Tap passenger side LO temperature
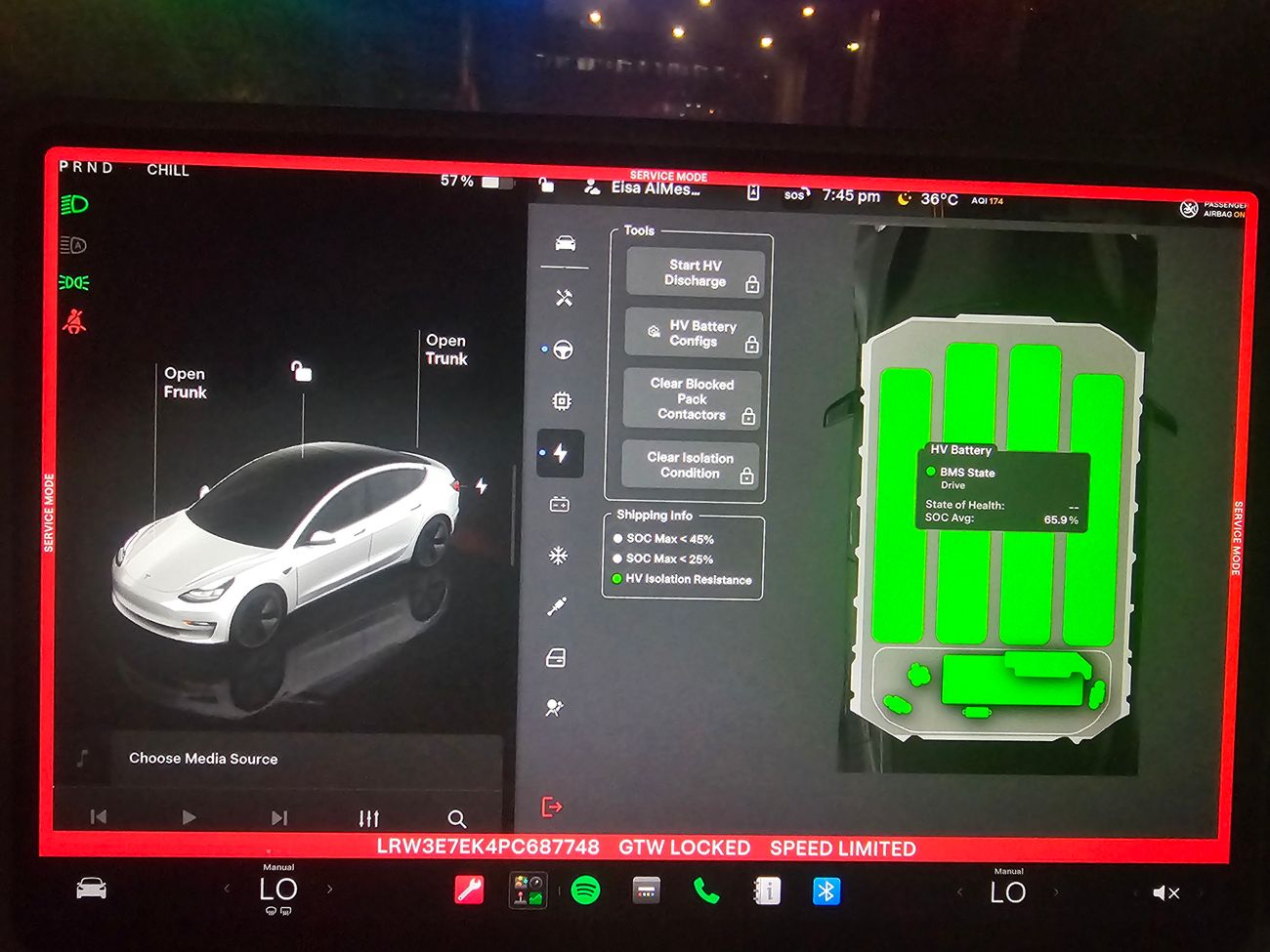The width and height of the screenshot is (1270, 952). 1008,892
